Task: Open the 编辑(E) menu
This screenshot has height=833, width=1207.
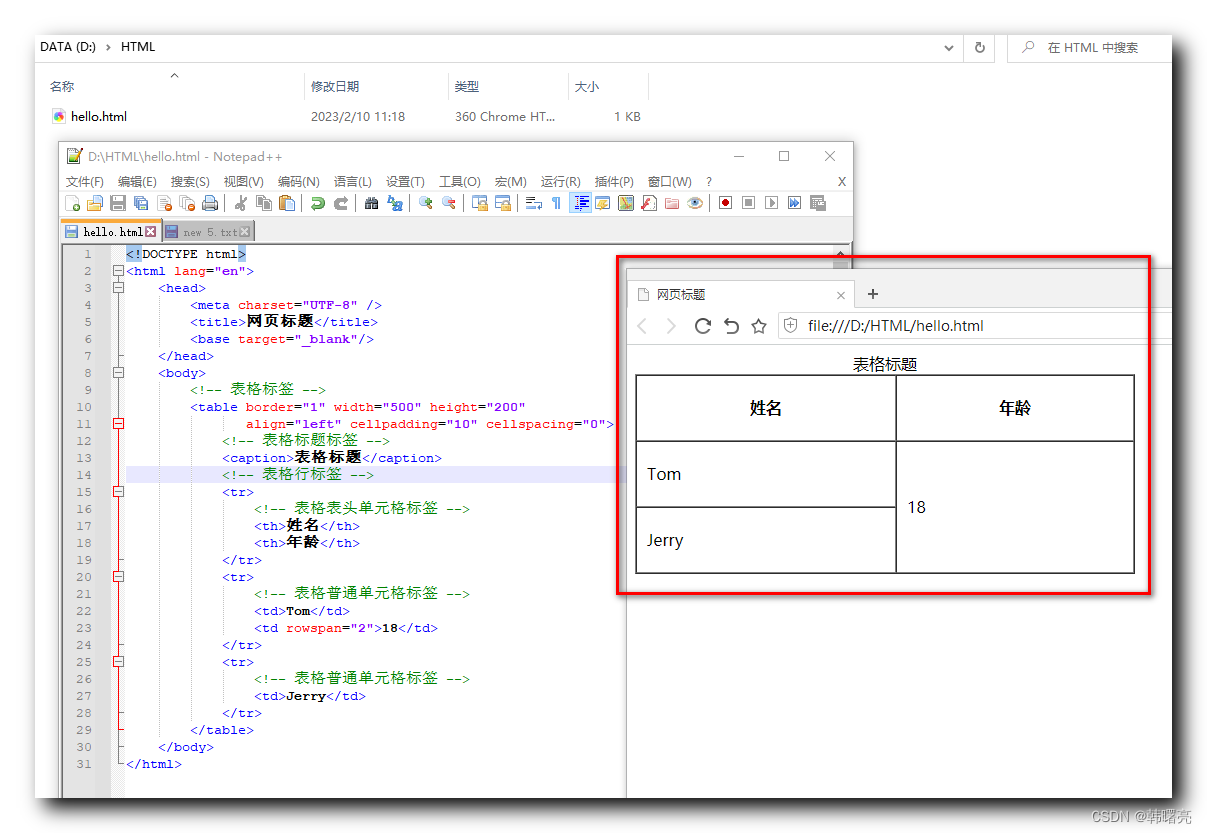Action: tap(137, 182)
